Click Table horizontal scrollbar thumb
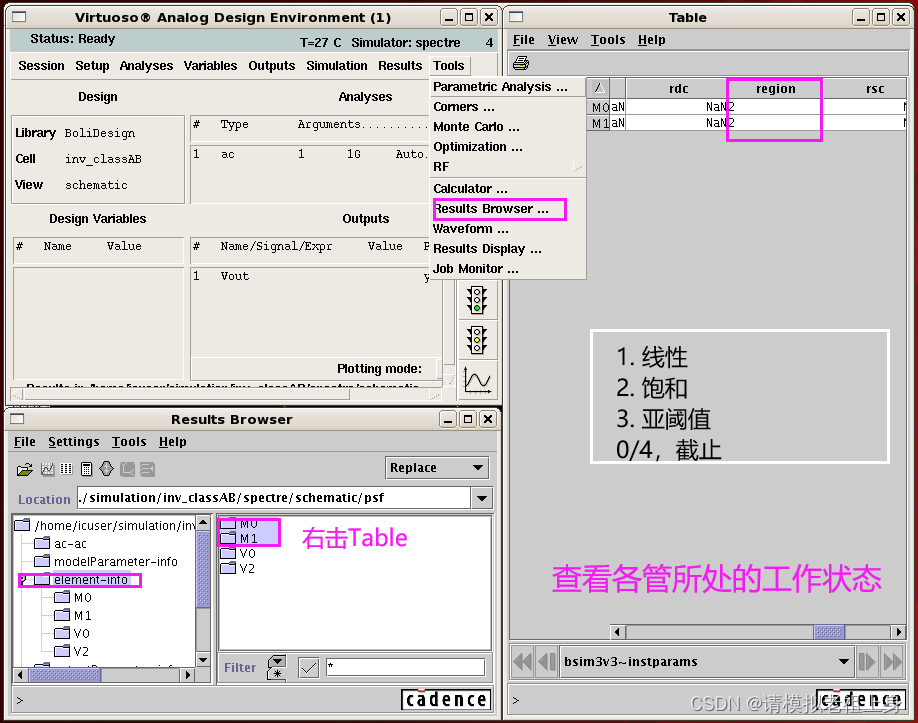Screen dimensions: 918x723 (829, 632)
